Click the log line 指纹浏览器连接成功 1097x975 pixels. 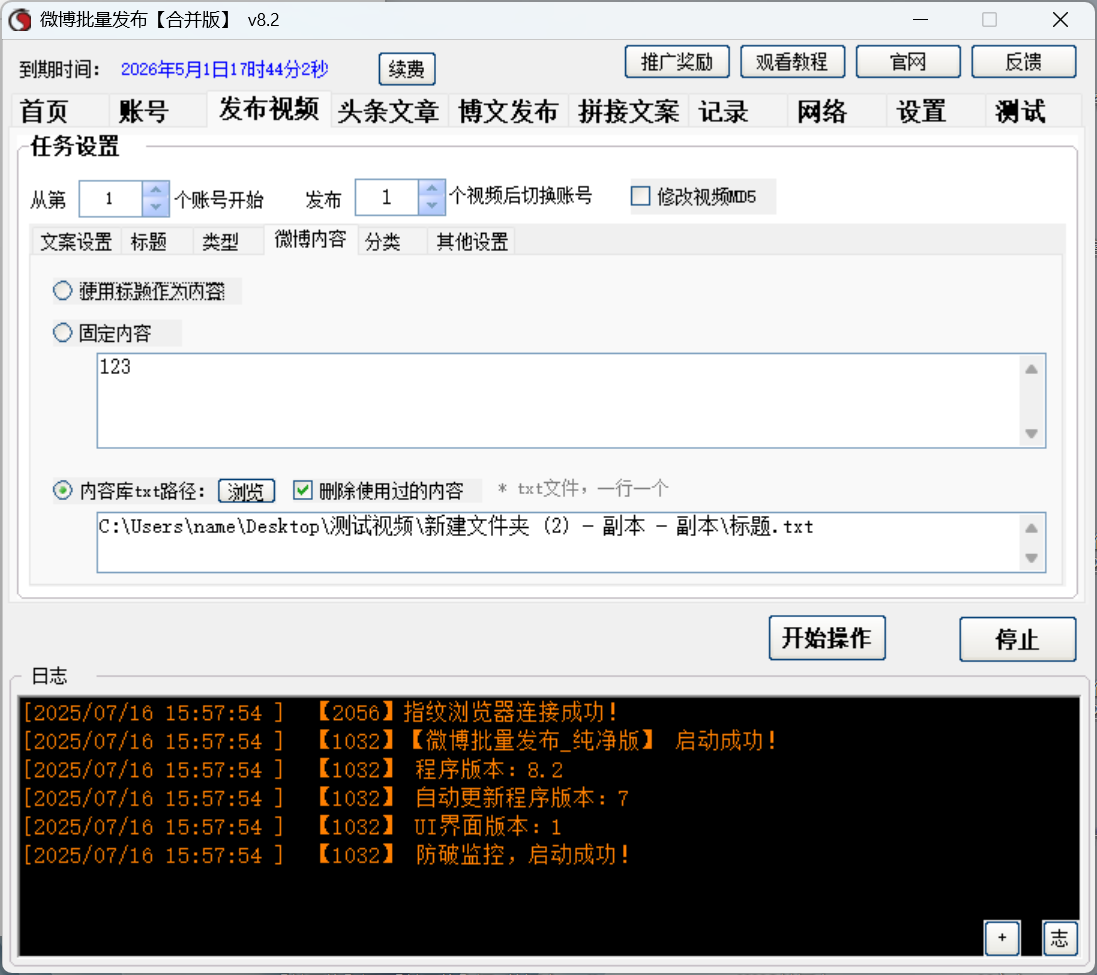click(321, 713)
